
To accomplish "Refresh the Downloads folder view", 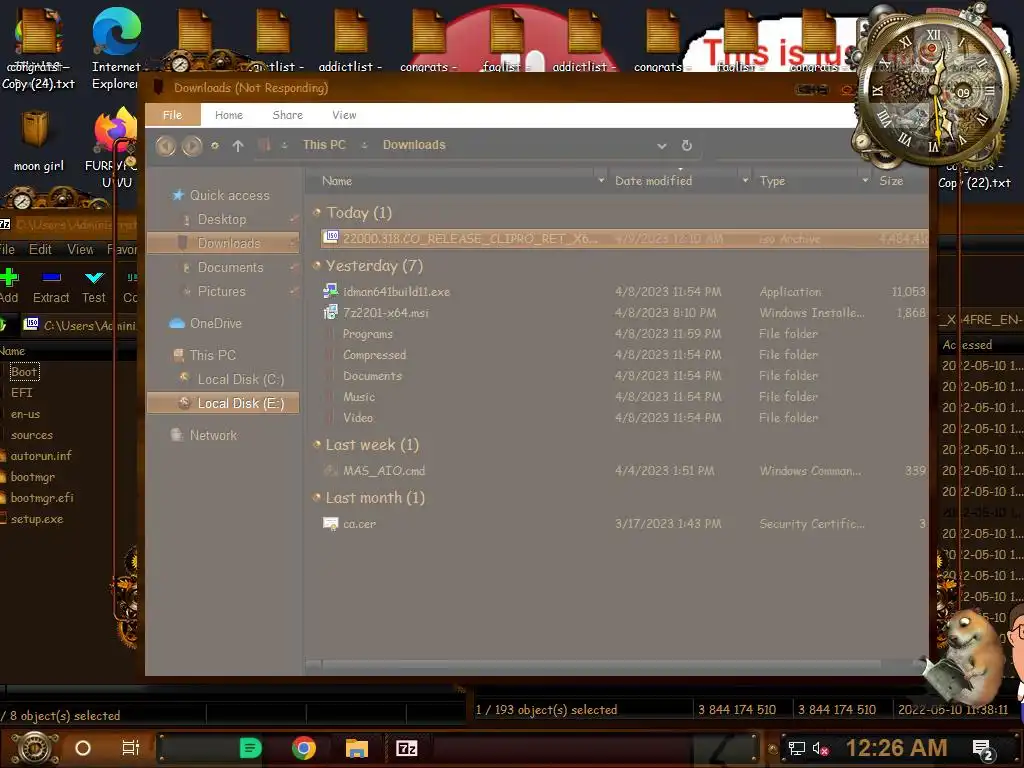I will point(686,145).
